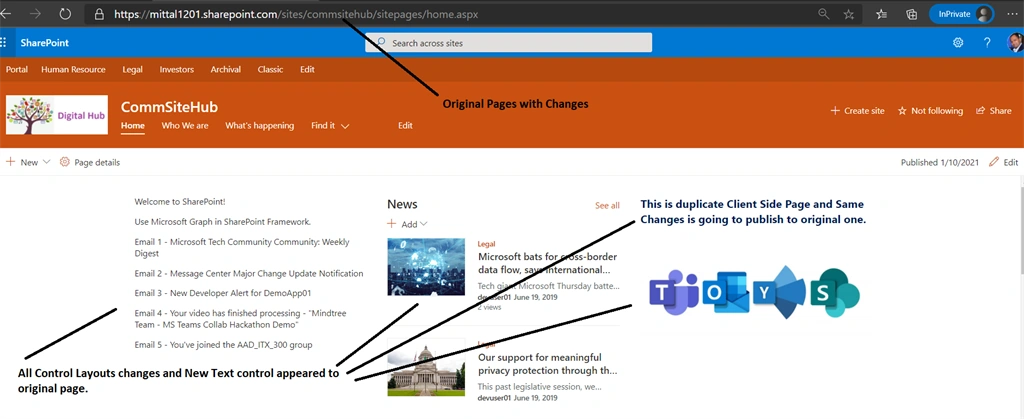1024x419 pixels.
Task: Open Investors hub navigation link
Action: (x=177, y=70)
